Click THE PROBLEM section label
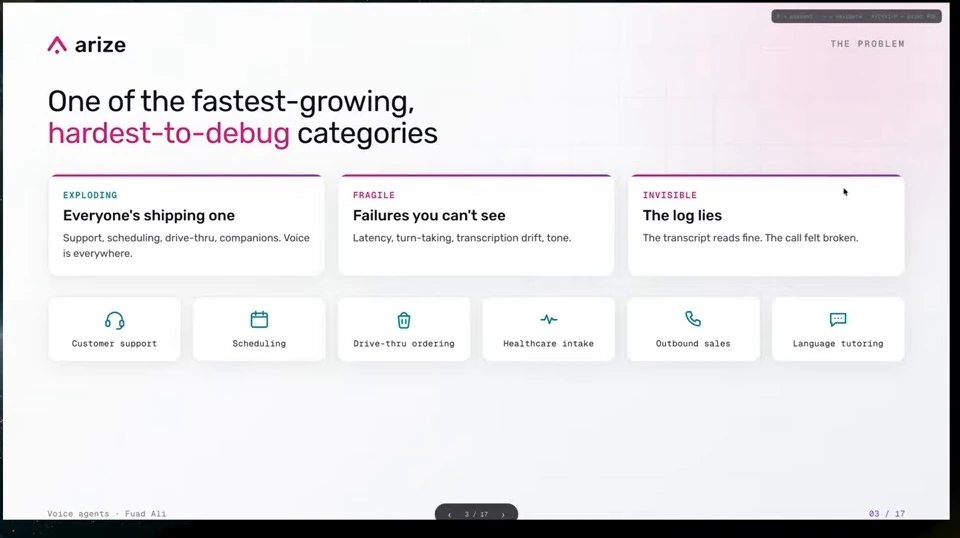 868,44
